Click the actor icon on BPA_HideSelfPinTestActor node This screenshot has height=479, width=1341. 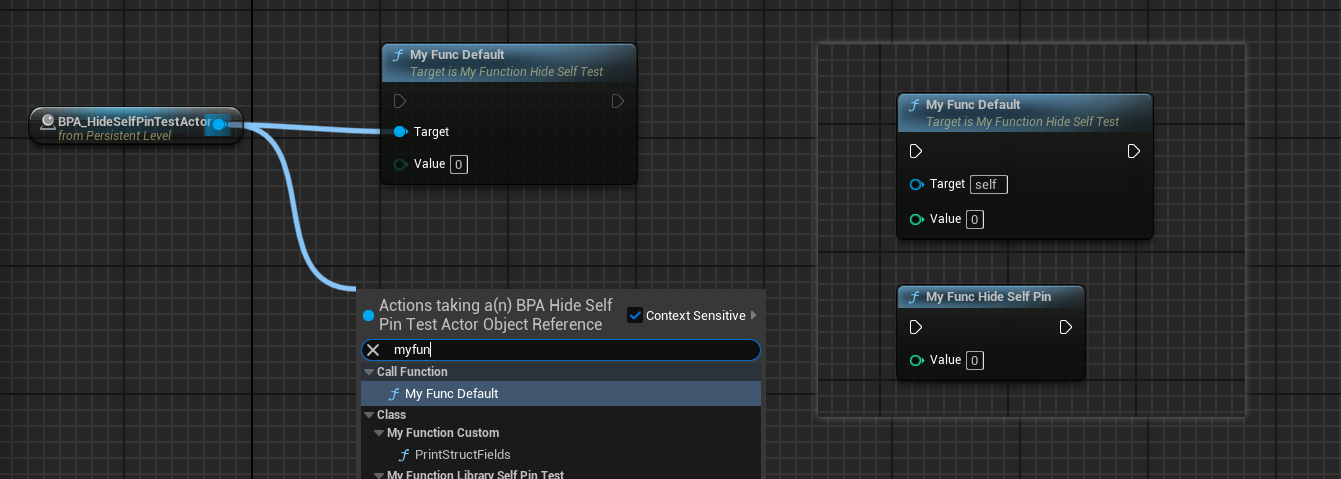click(x=47, y=122)
